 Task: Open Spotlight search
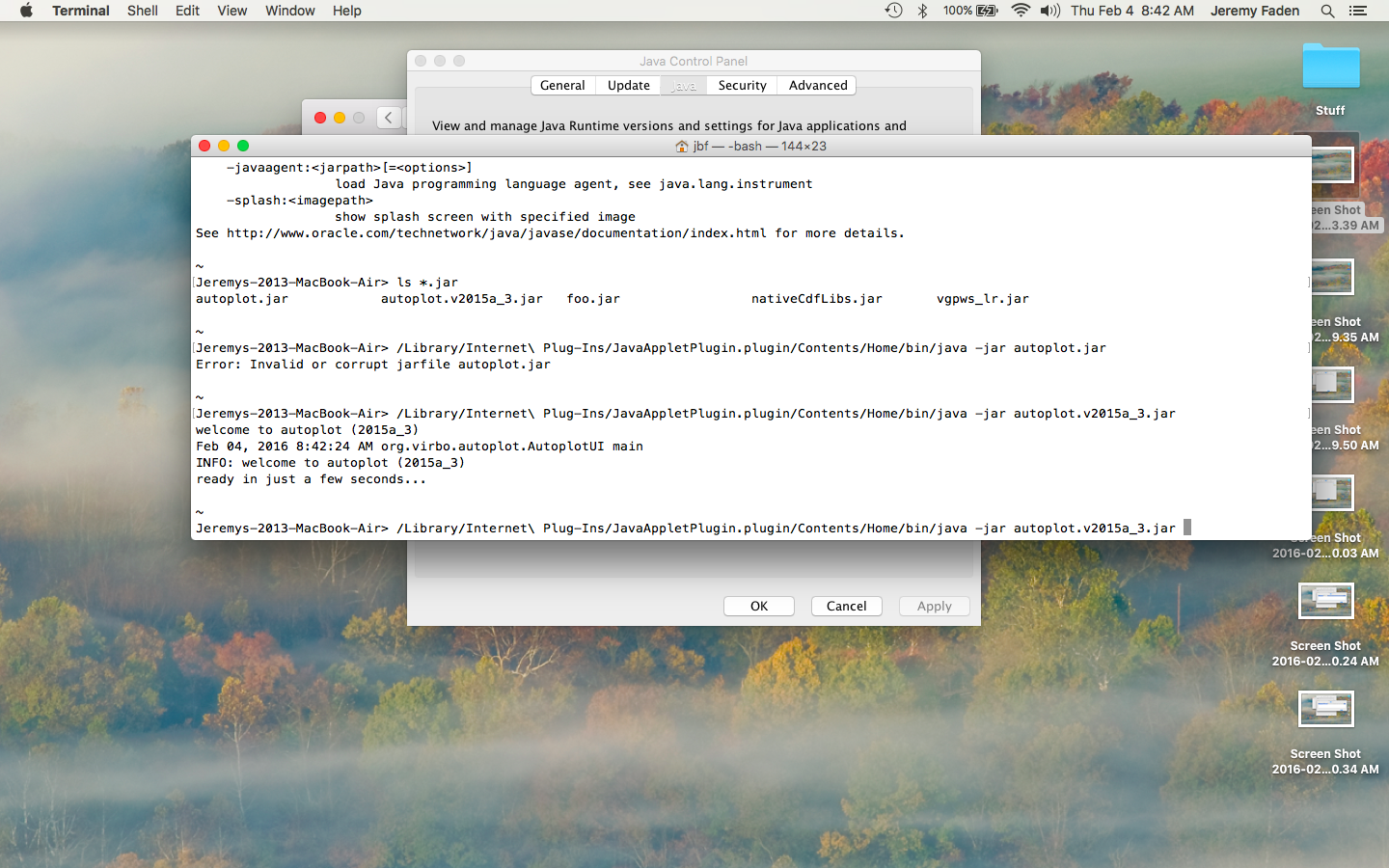click(1327, 11)
